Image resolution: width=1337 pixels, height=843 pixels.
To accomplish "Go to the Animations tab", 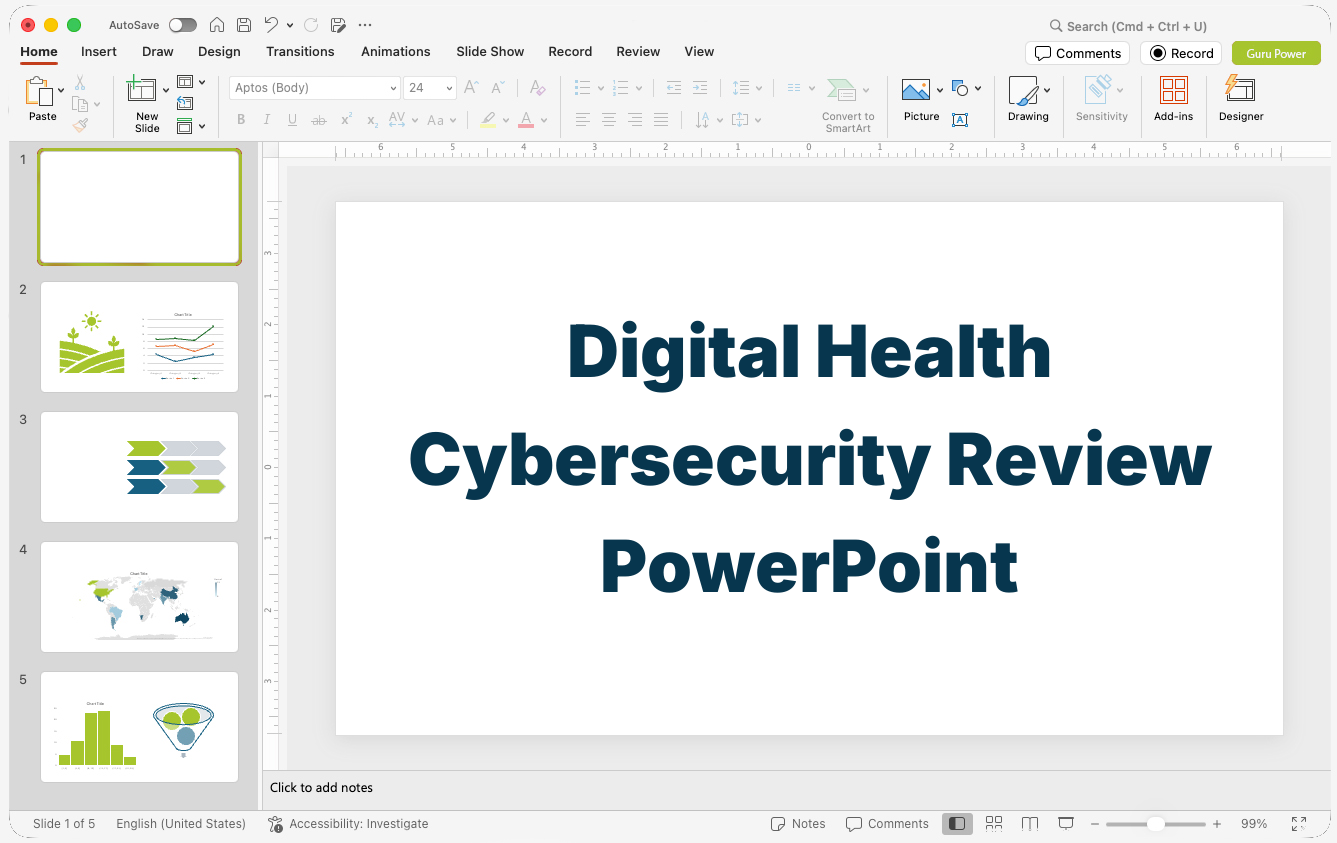I will coord(396,51).
